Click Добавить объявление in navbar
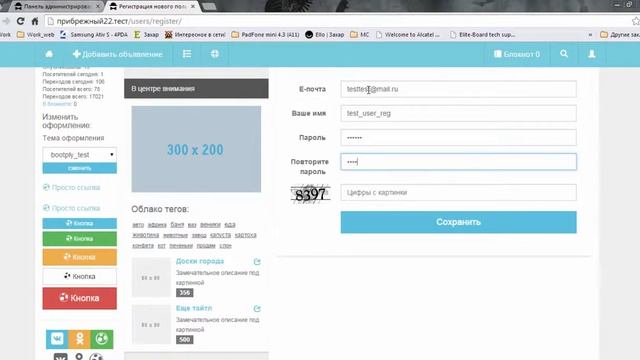The image size is (640, 360). point(118,54)
